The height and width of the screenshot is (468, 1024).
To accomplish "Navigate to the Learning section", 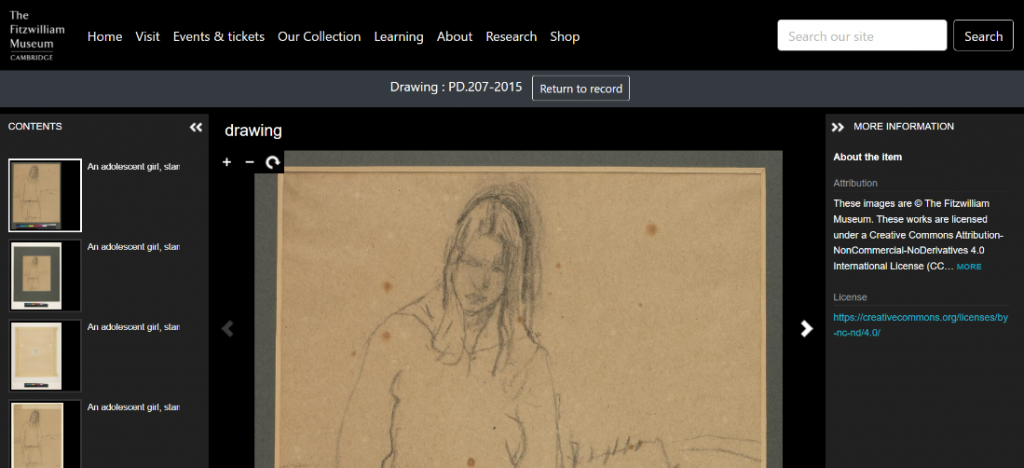I will click(398, 36).
